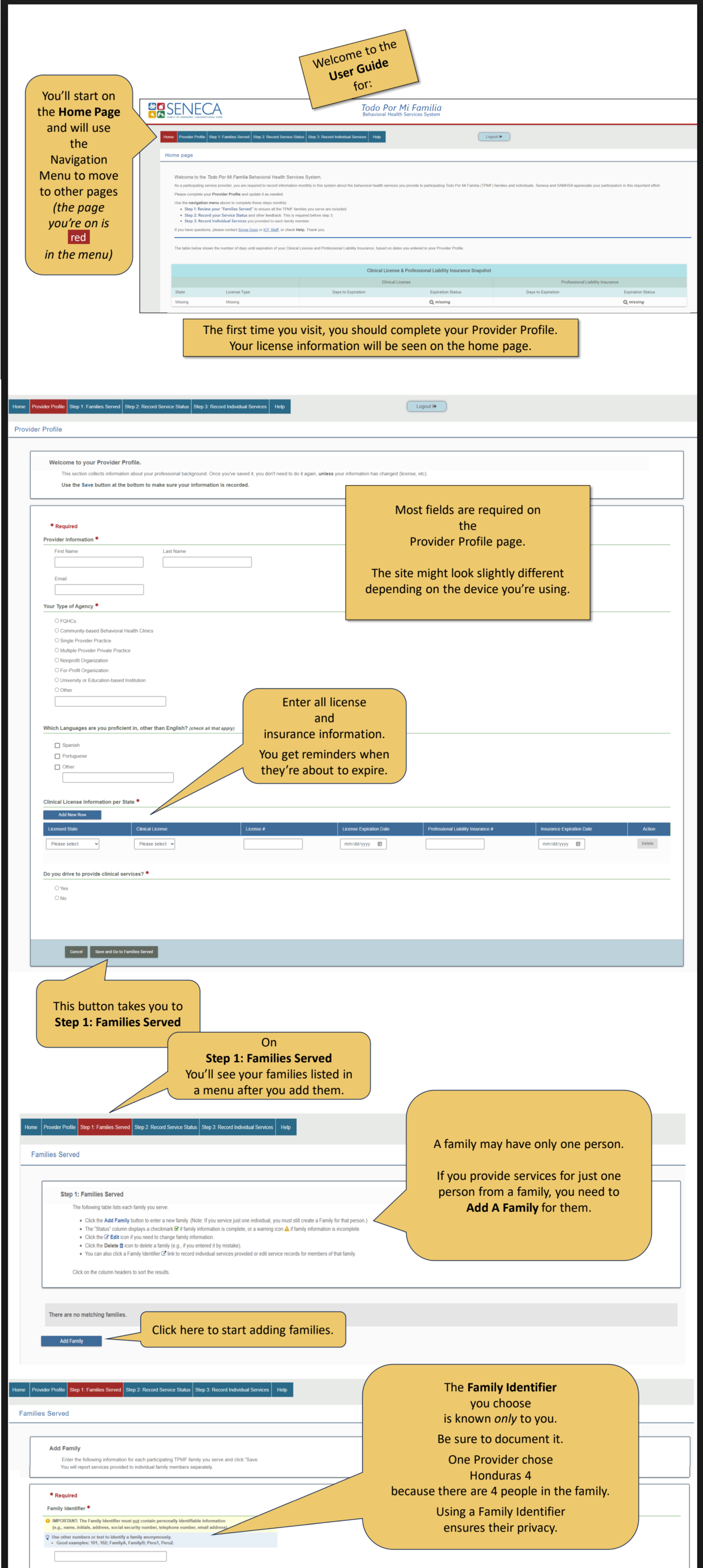Check the Portuguese language checkbox

pyautogui.click(x=57, y=756)
